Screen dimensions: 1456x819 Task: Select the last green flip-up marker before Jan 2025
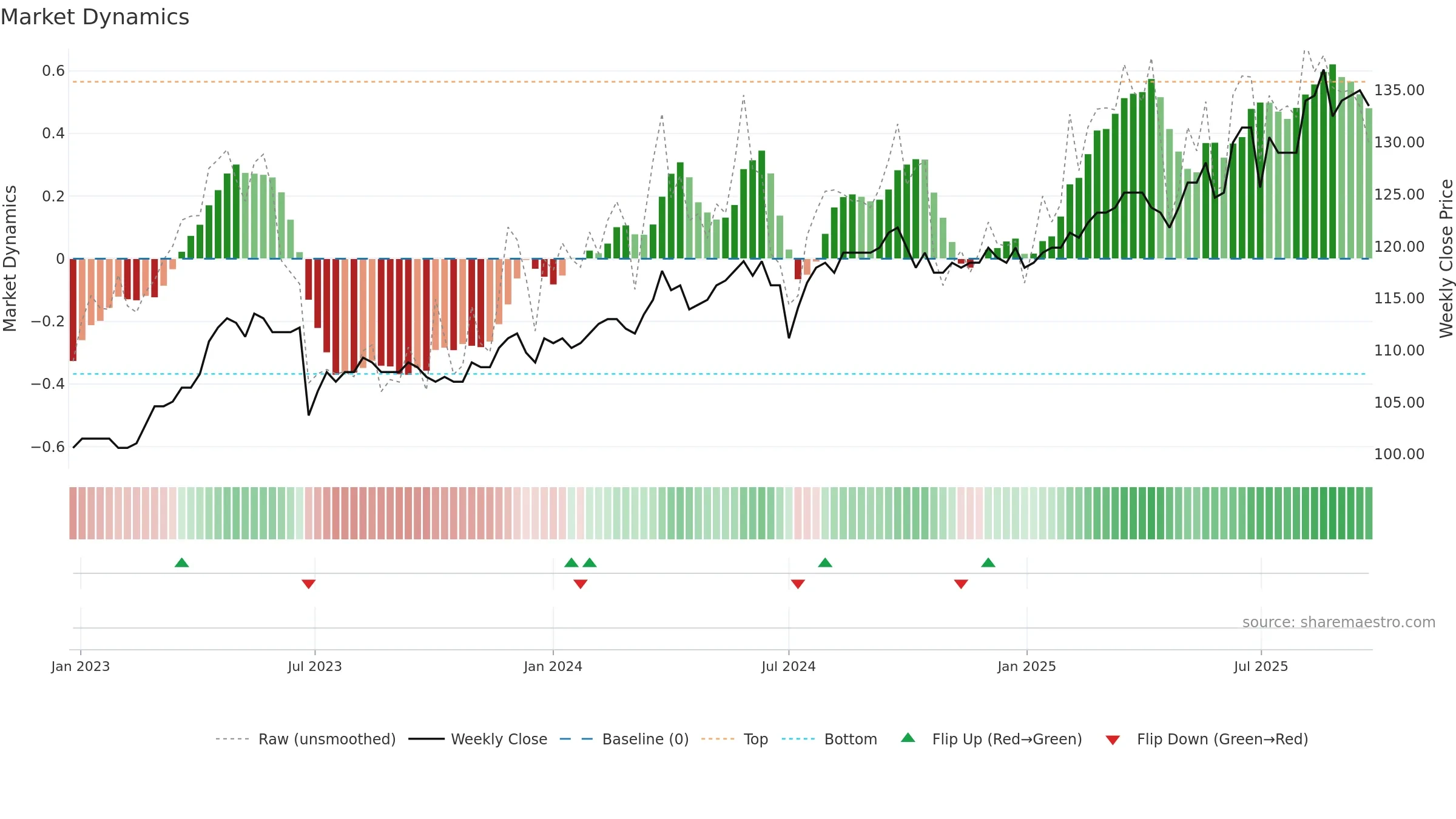(988, 562)
